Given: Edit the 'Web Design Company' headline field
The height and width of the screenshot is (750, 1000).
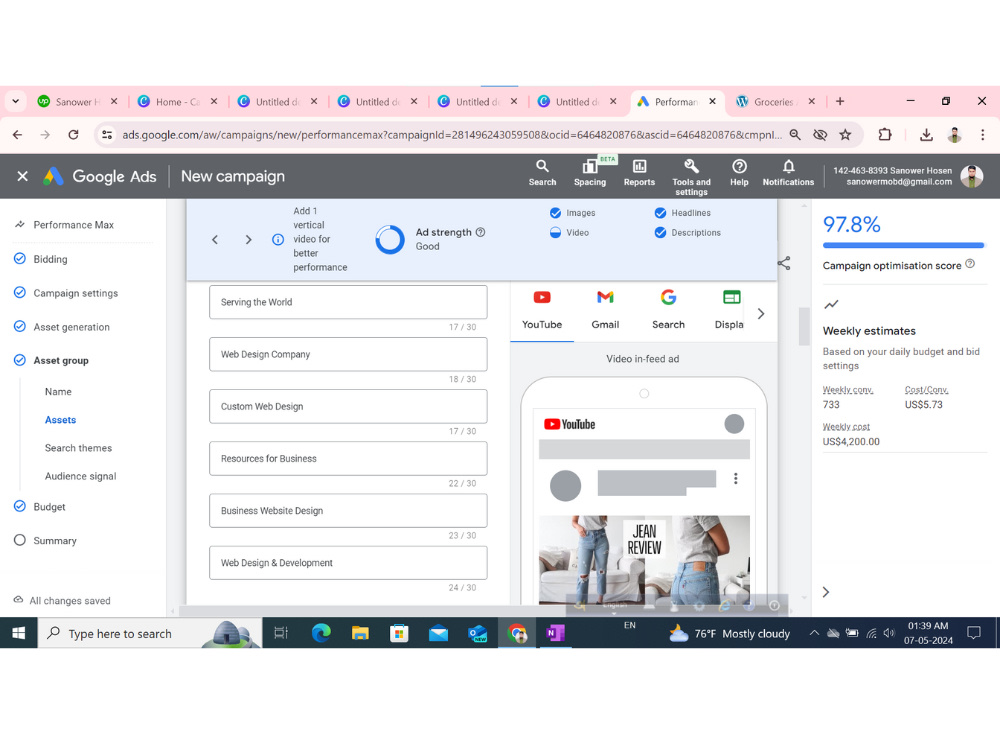Looking at the screenshot, I should pyautogui.click(x=348, y=355).
